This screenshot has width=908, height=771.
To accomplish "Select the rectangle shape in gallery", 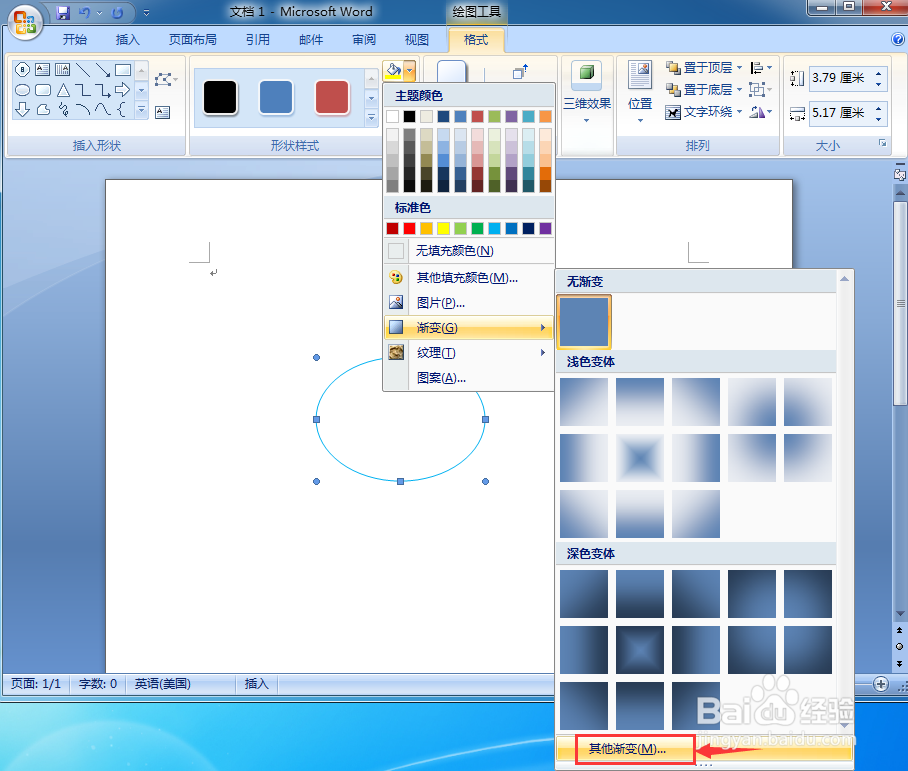I will pos(123,70).
